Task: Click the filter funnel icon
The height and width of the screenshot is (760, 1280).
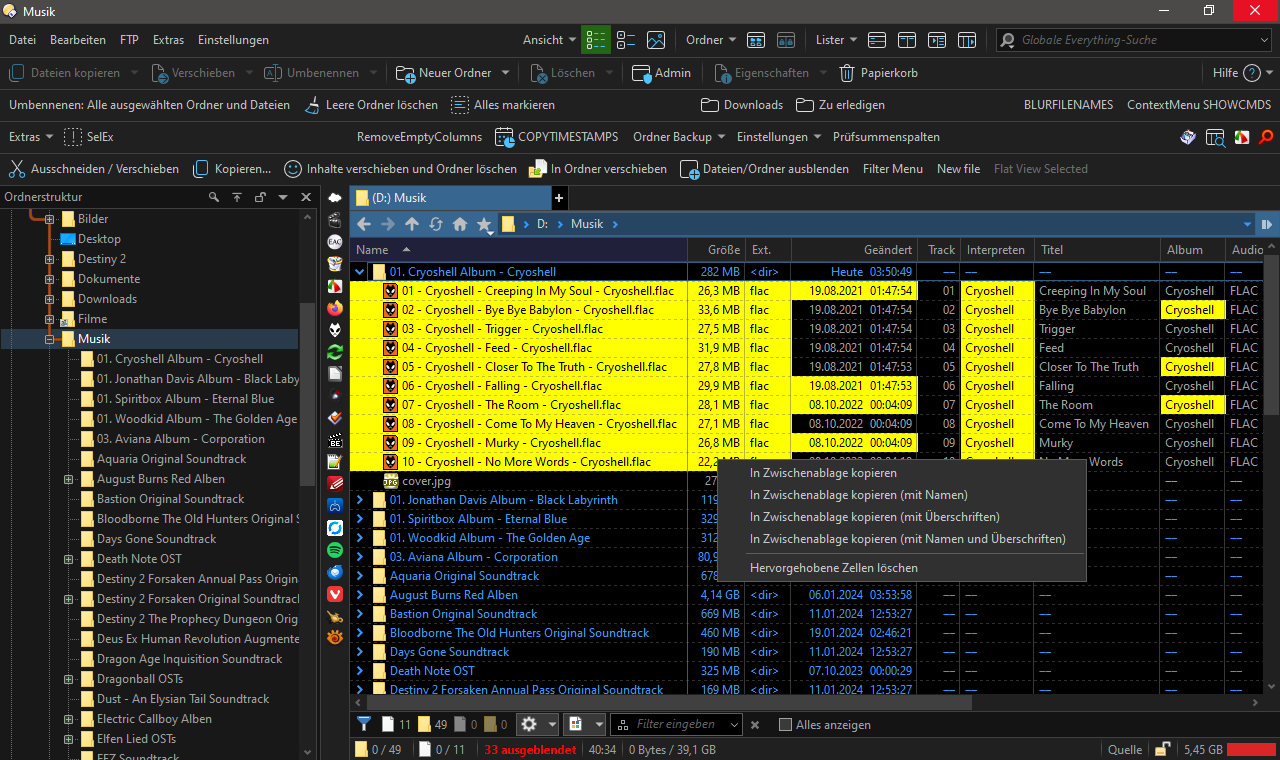Action: pyautogui.click(x=364, y=724)
